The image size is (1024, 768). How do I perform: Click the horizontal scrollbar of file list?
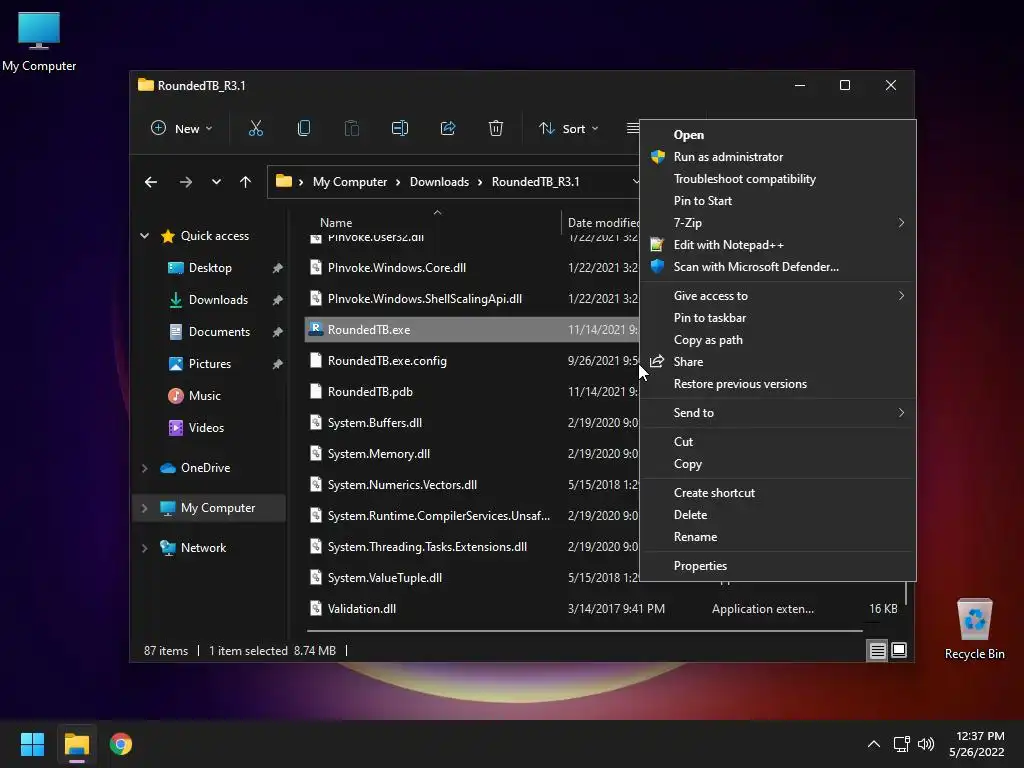(x=584, y=631)
